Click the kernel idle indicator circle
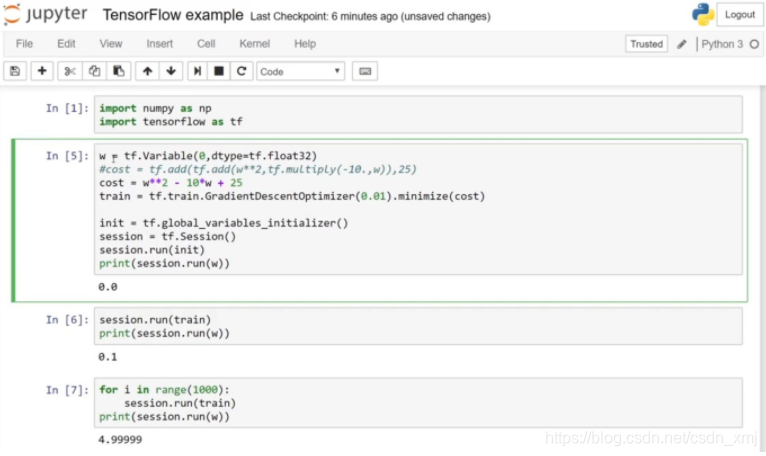 (754, 44)
